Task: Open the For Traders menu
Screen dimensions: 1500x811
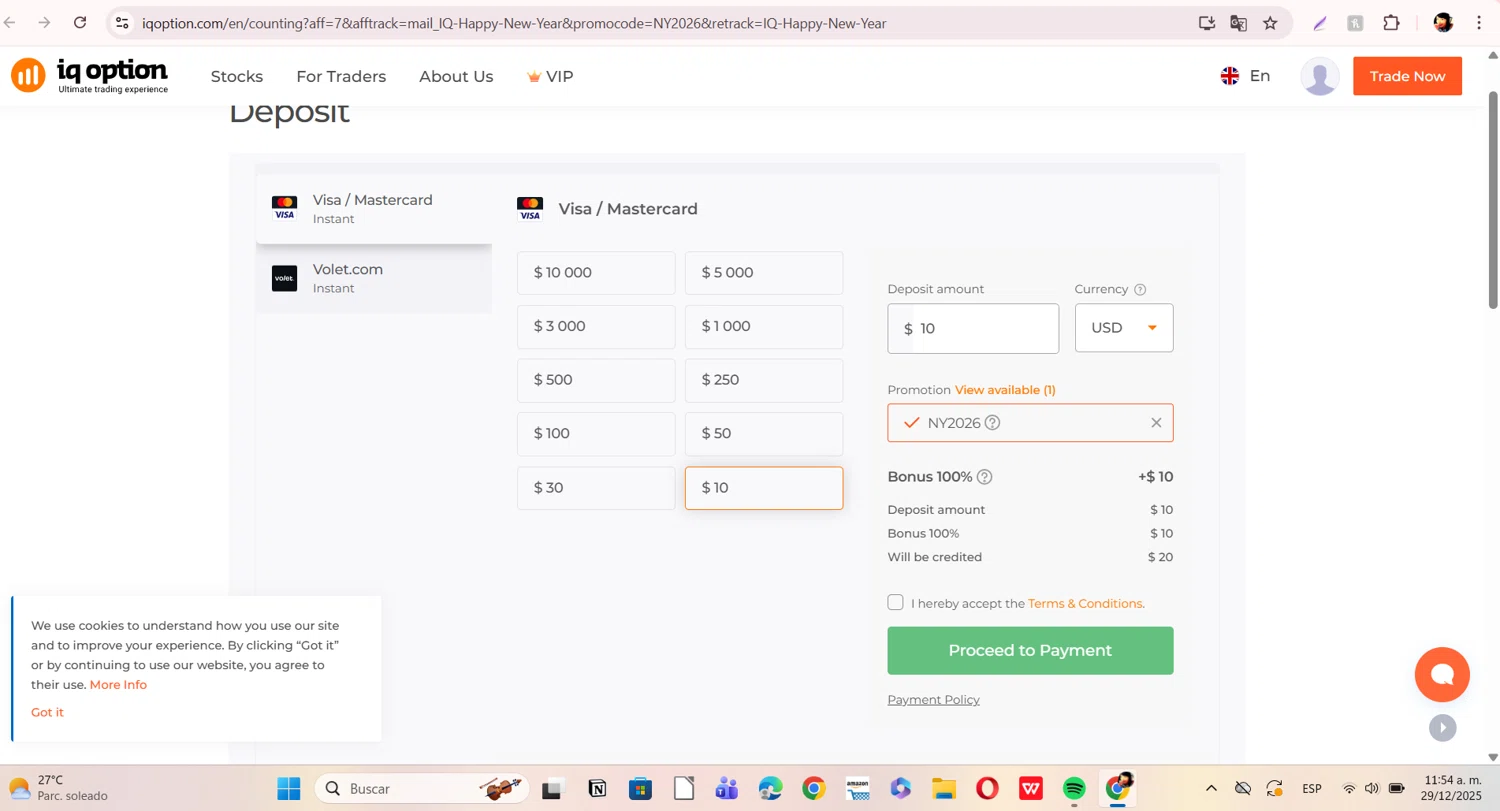Action: (341, 76)
